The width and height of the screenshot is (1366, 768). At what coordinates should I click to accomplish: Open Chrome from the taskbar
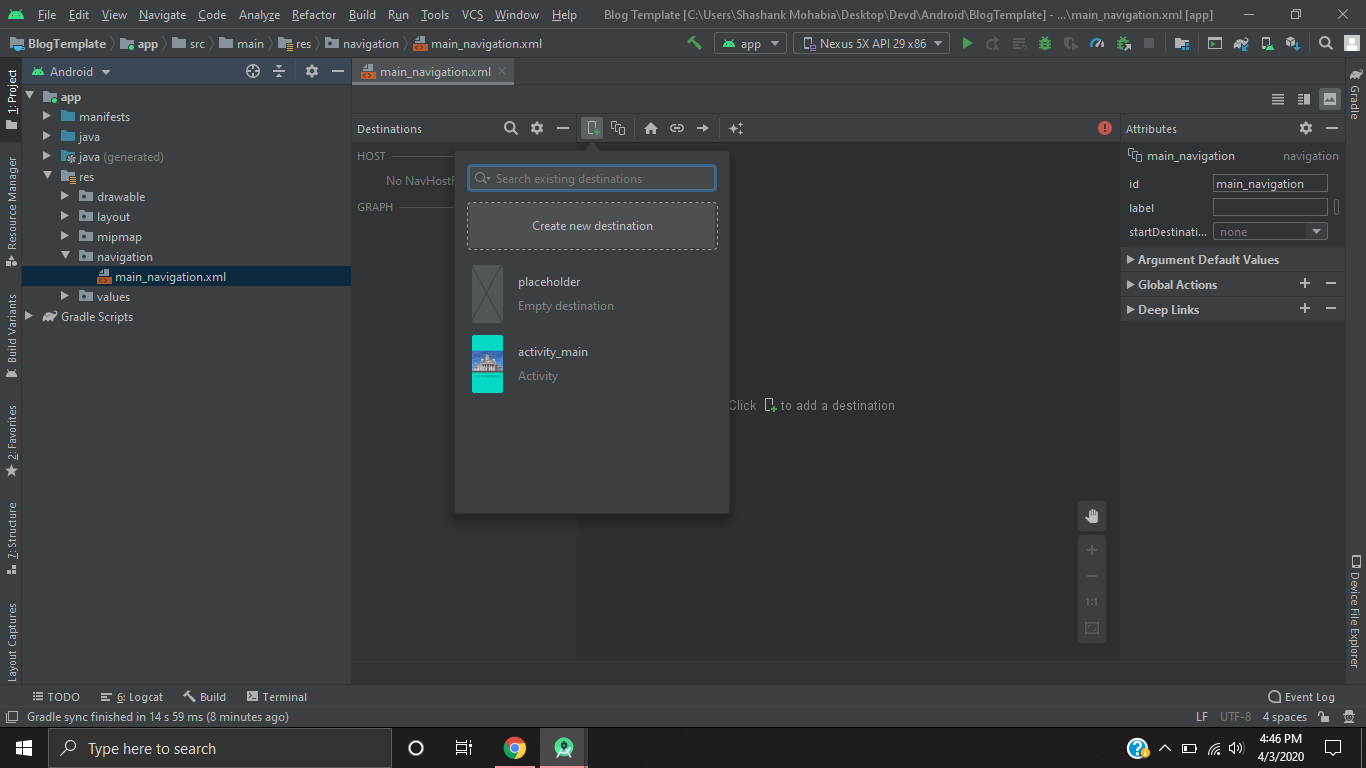click(x=515, y=748)
